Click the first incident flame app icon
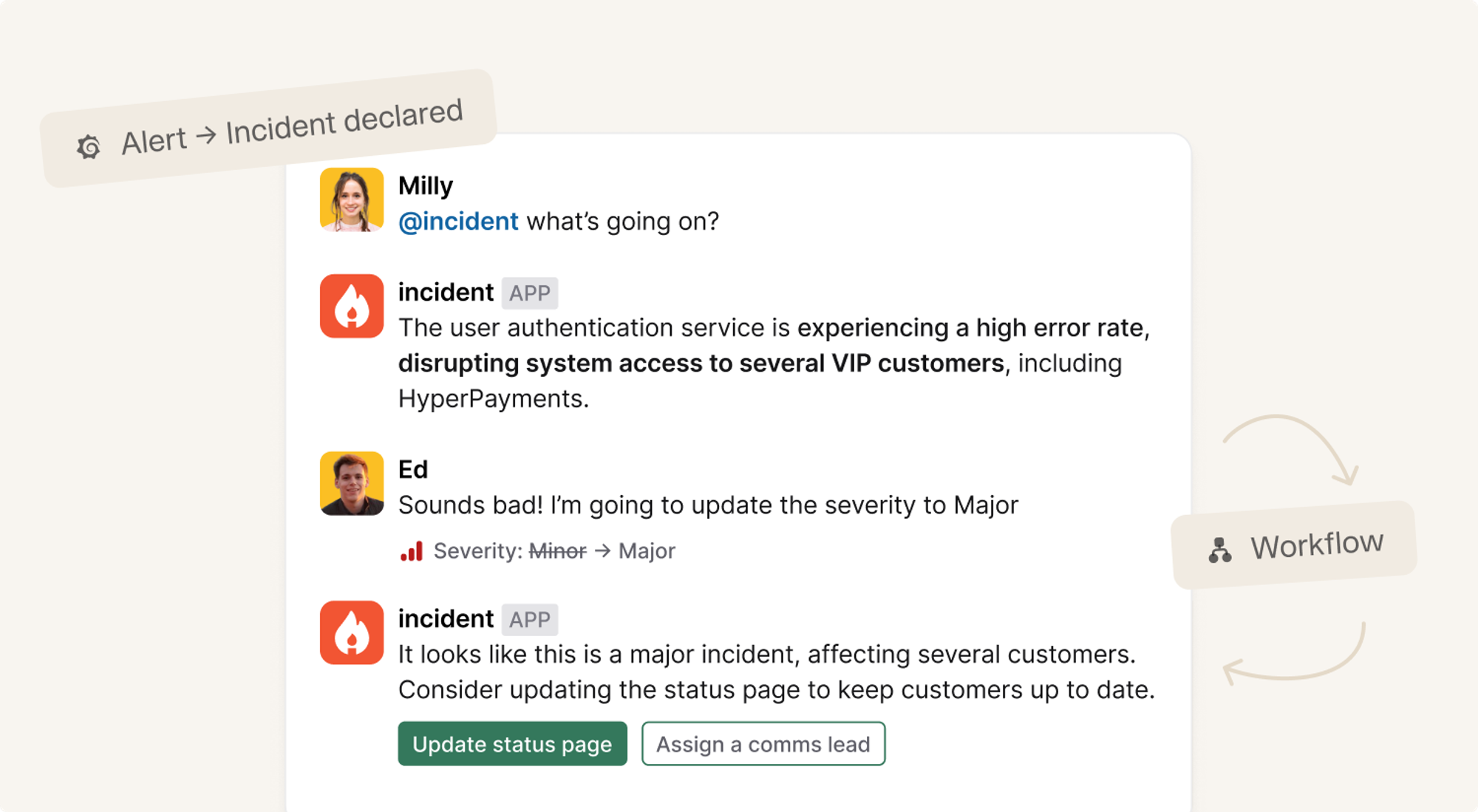Screen dimensions: 1478x812 coord(352,307)
